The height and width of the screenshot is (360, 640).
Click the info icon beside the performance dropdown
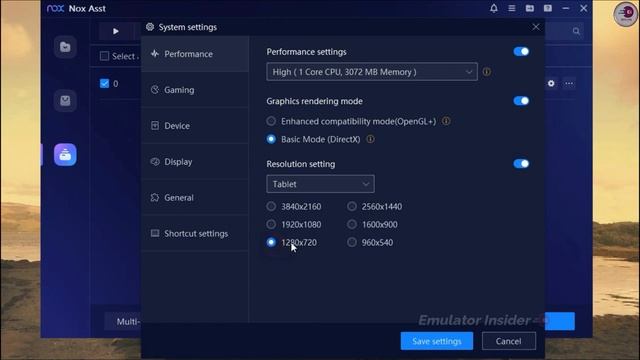(487, 72)
